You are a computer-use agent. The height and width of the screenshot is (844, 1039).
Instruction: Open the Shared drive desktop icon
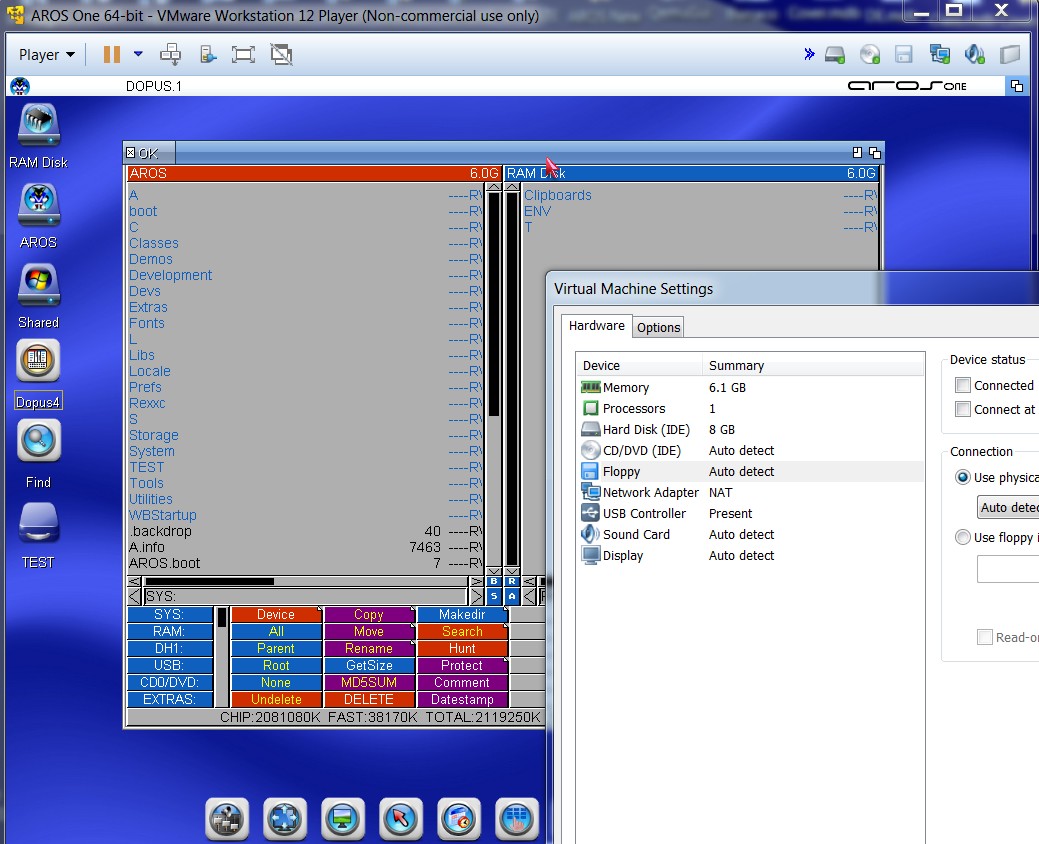click(38, 287)
